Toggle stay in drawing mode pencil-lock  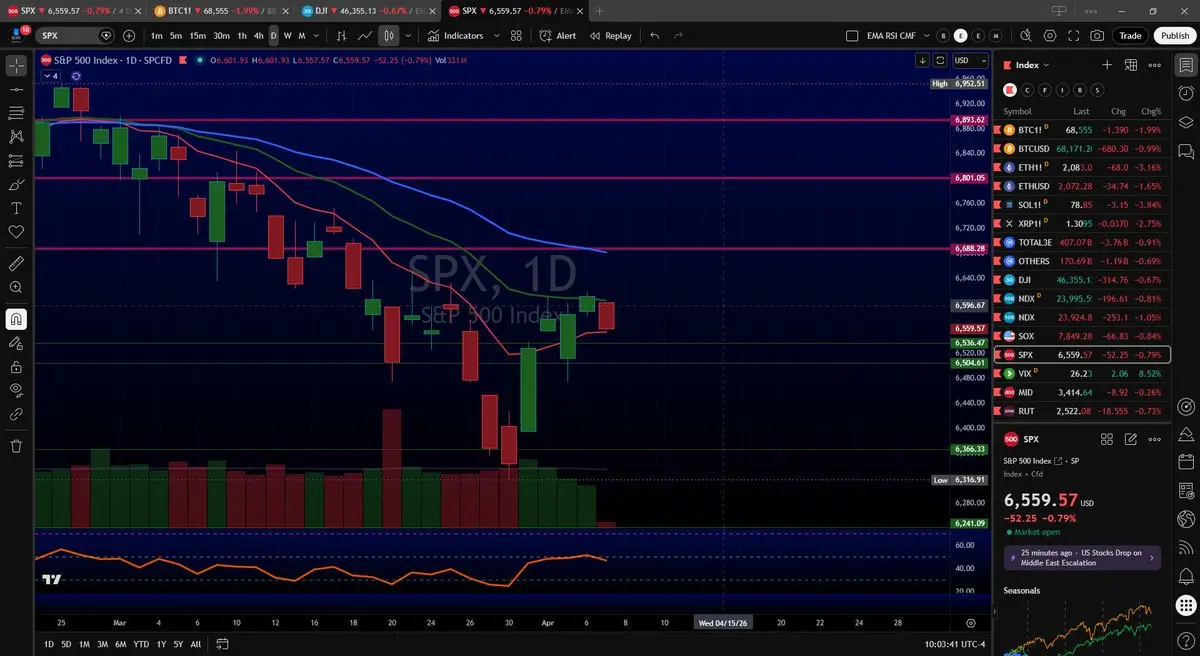point(16,343)
